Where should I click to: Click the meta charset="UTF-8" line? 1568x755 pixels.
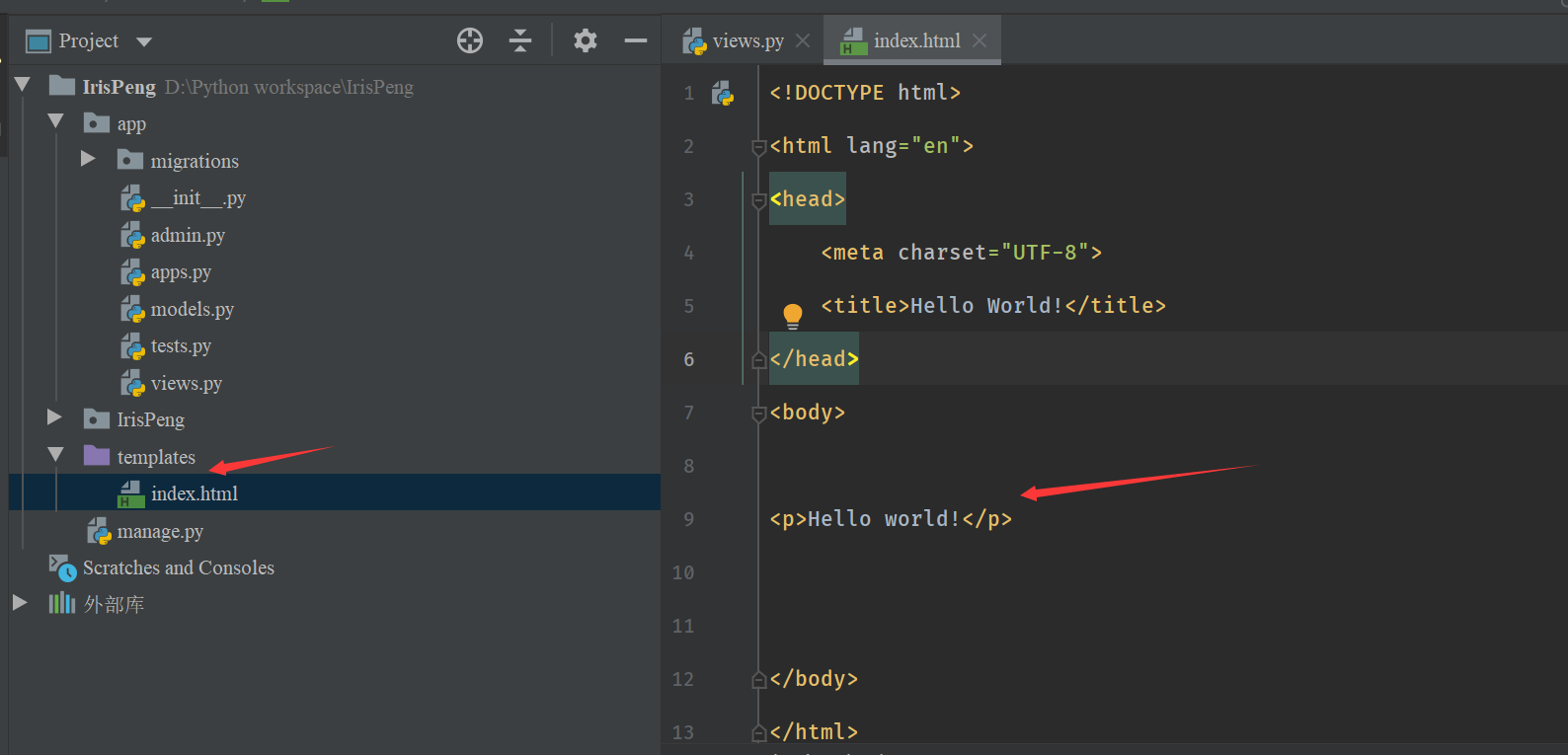click(x=961, y=253)
